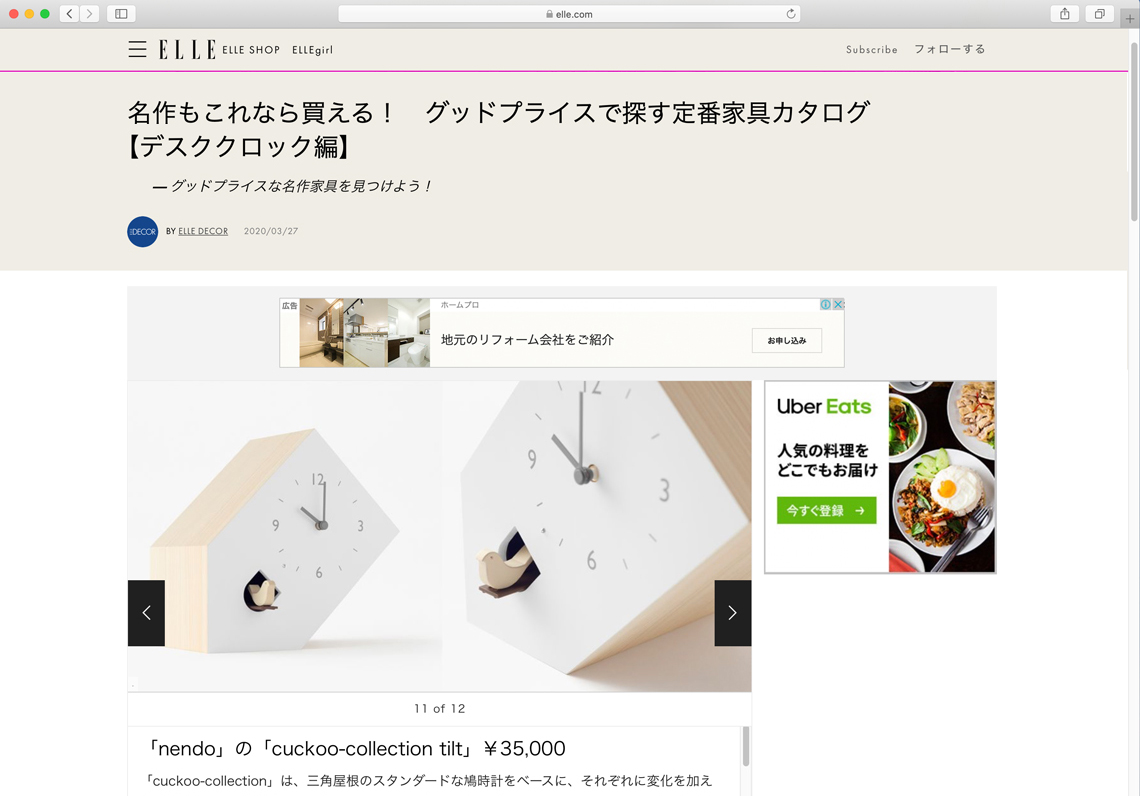Go forward with Safari's forward arrow

click(89, 14)
